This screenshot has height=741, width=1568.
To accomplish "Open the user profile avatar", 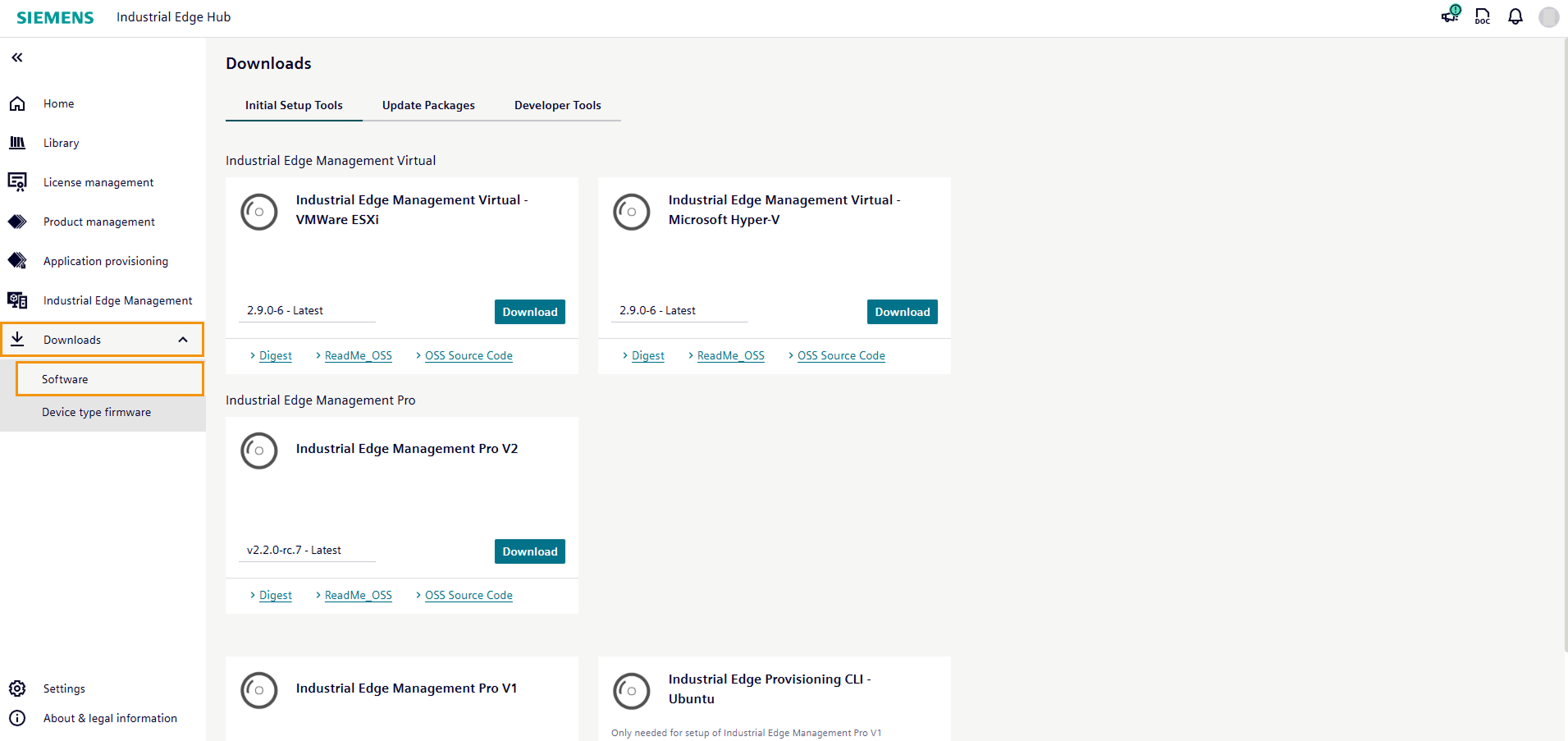I will click(x=1549, y=17).
